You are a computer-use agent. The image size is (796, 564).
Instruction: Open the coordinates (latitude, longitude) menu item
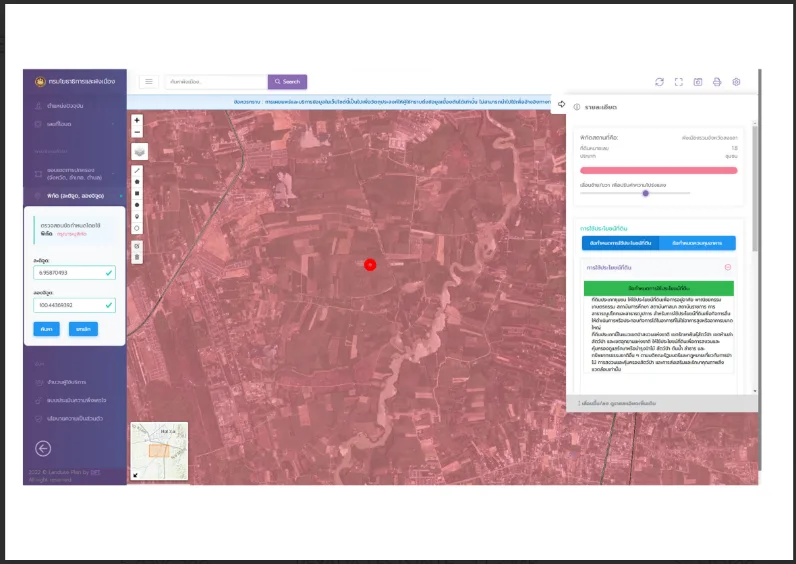(74, 196)
